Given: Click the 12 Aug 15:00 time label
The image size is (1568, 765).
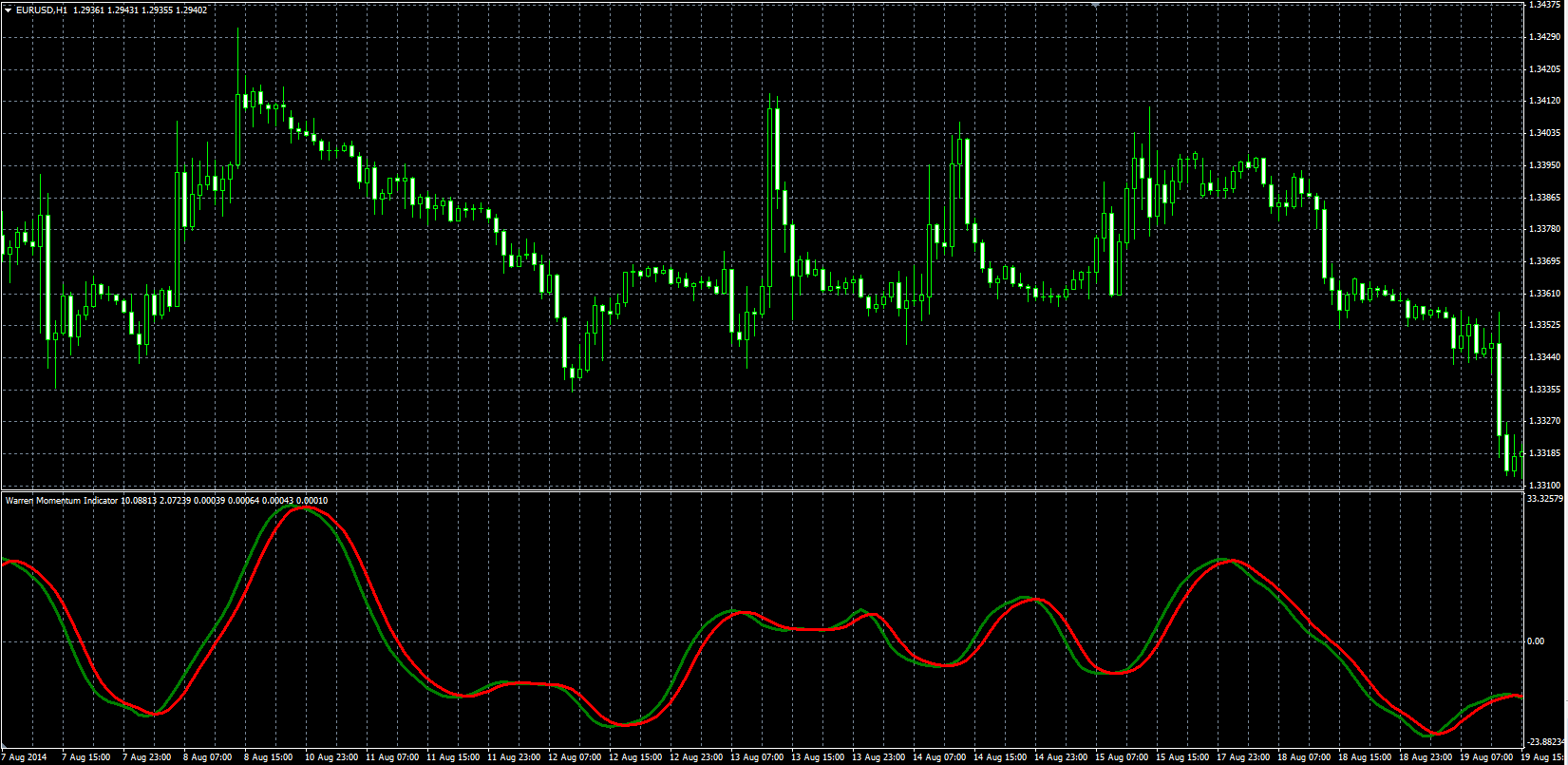Looking at the screenshot, I should click(x=635, y=758).
